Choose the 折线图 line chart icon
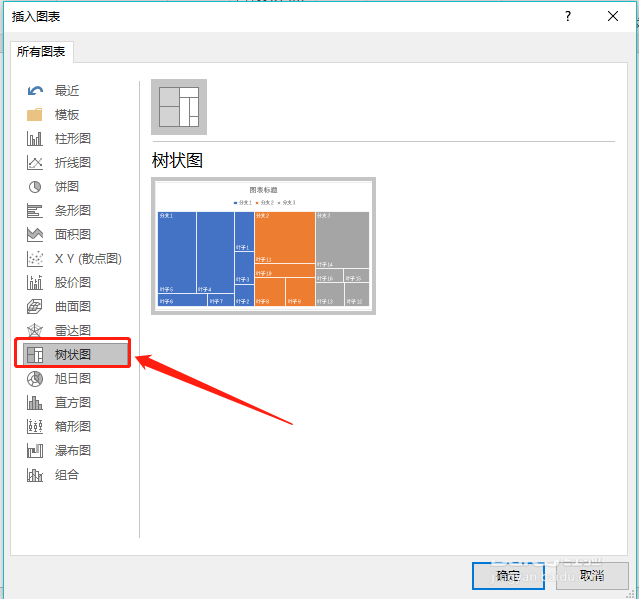639x599 pixels. click(x=35, y=163)
